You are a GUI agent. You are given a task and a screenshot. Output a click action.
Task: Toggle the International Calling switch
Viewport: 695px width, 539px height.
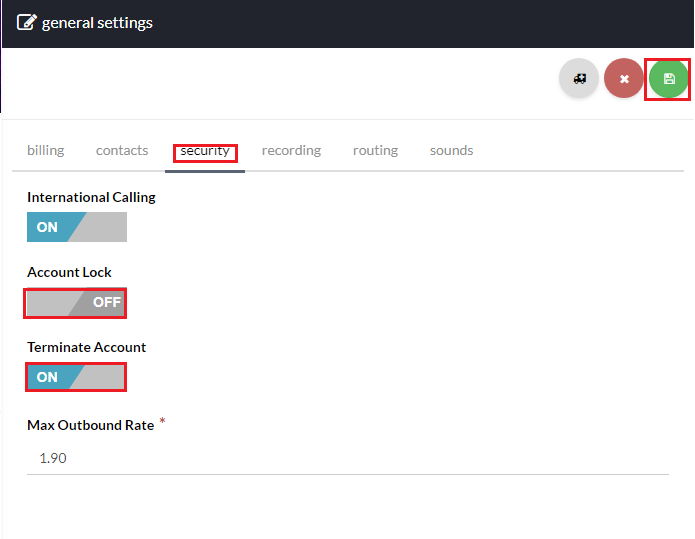click(x=77, y=227)
